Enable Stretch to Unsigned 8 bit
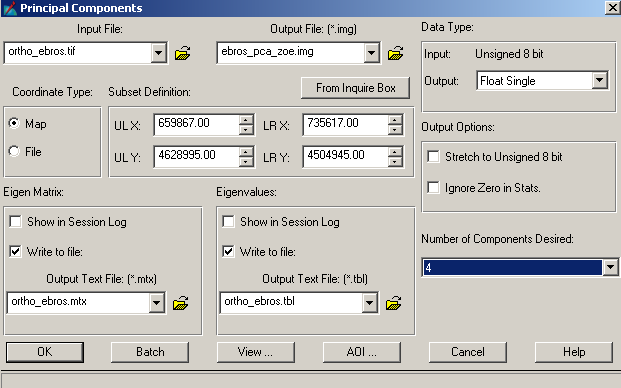The image size is (621, 388). tap(433, 156)
